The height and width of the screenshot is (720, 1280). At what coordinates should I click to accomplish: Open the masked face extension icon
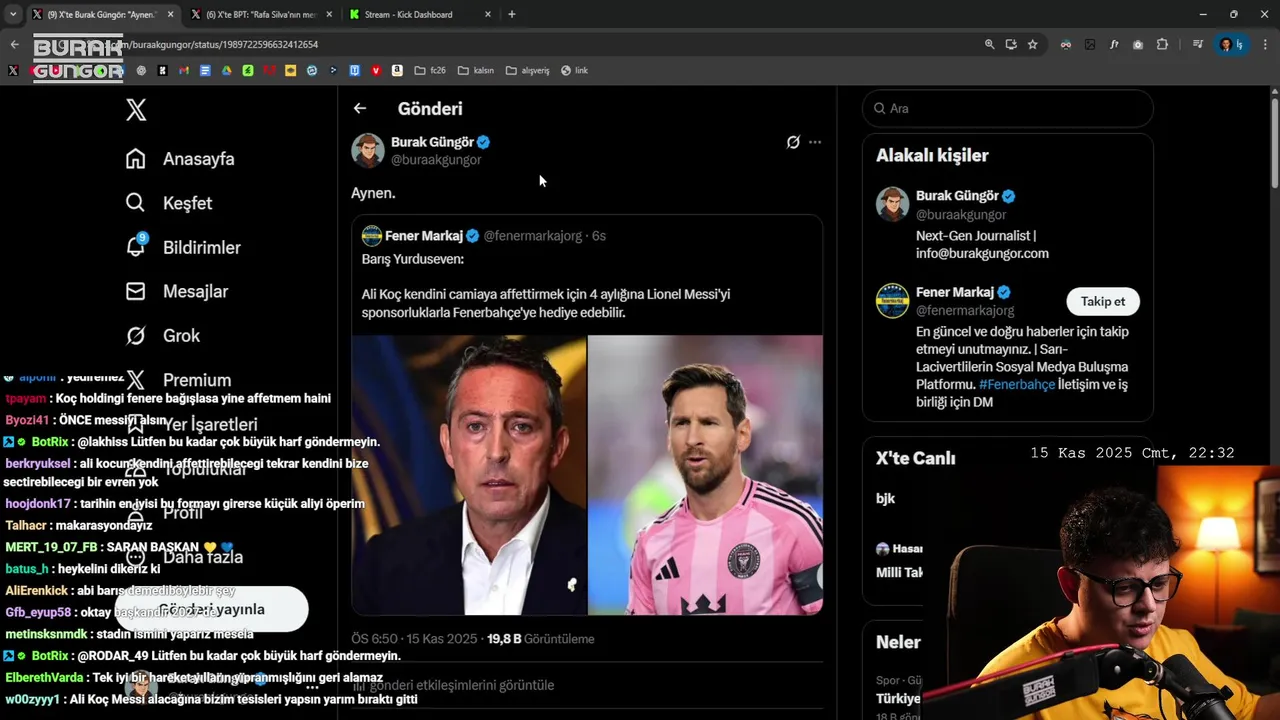(x=1066, y=44)
